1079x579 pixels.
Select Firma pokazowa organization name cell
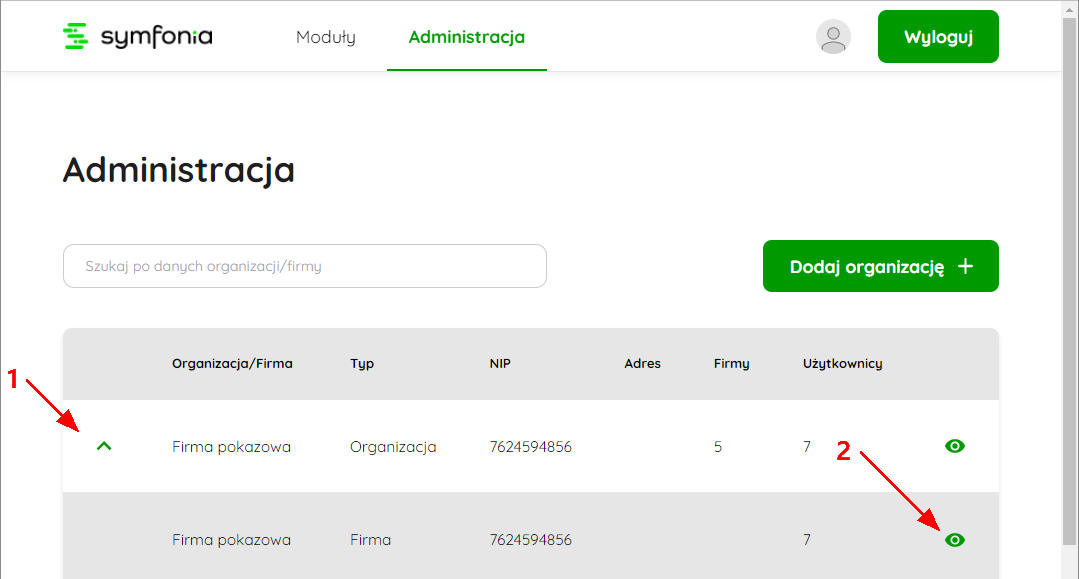tap(231, 447)
